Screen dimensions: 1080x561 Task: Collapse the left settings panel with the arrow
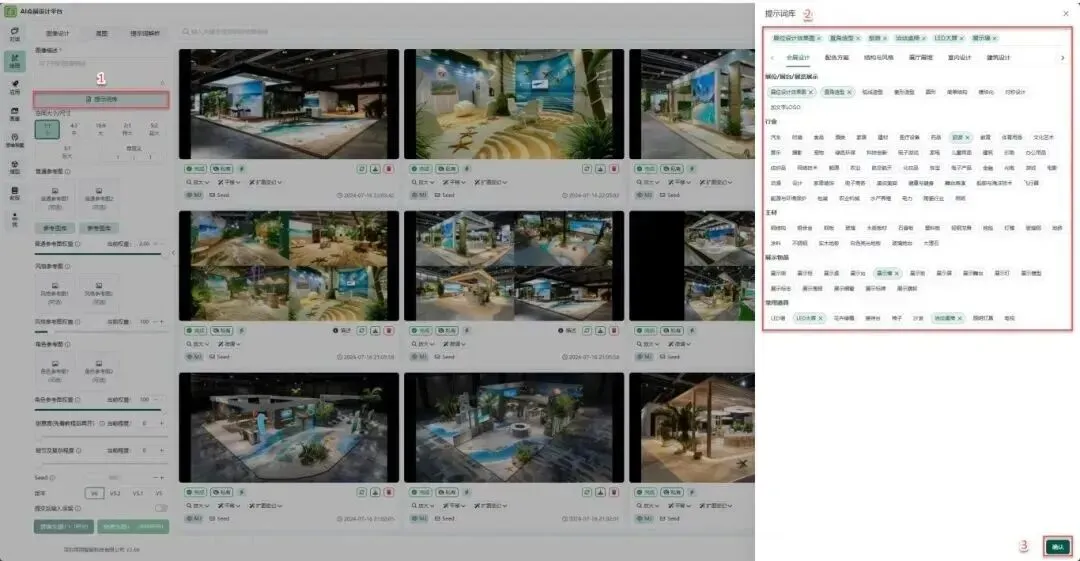click(173, 253)
